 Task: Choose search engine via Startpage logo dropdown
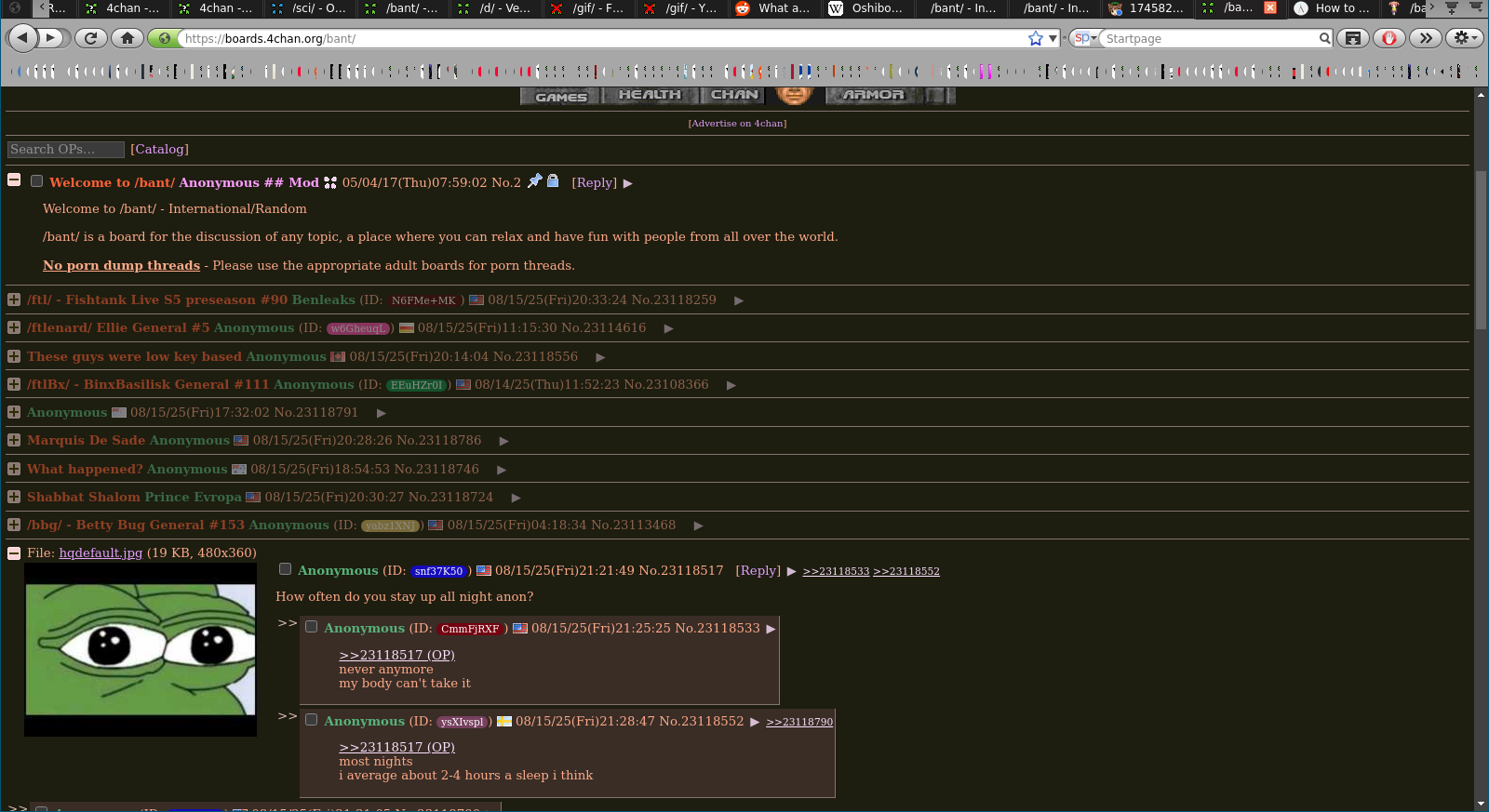pyautogui.click(x=1084, y=38)
